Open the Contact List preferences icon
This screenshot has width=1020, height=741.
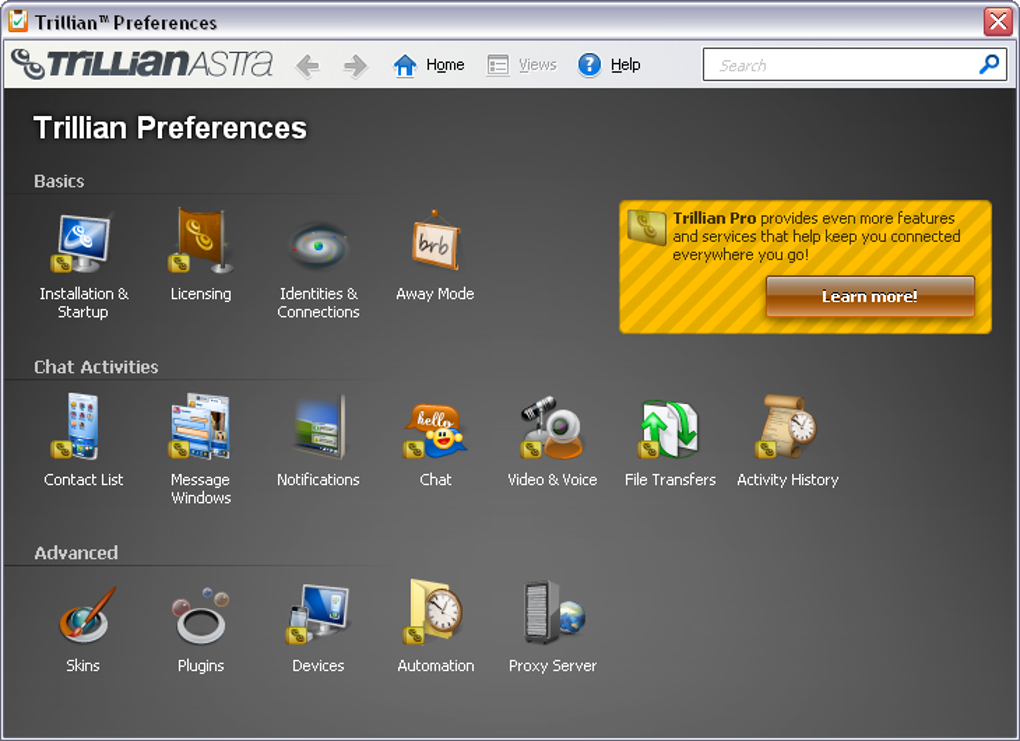click(77, 426)
